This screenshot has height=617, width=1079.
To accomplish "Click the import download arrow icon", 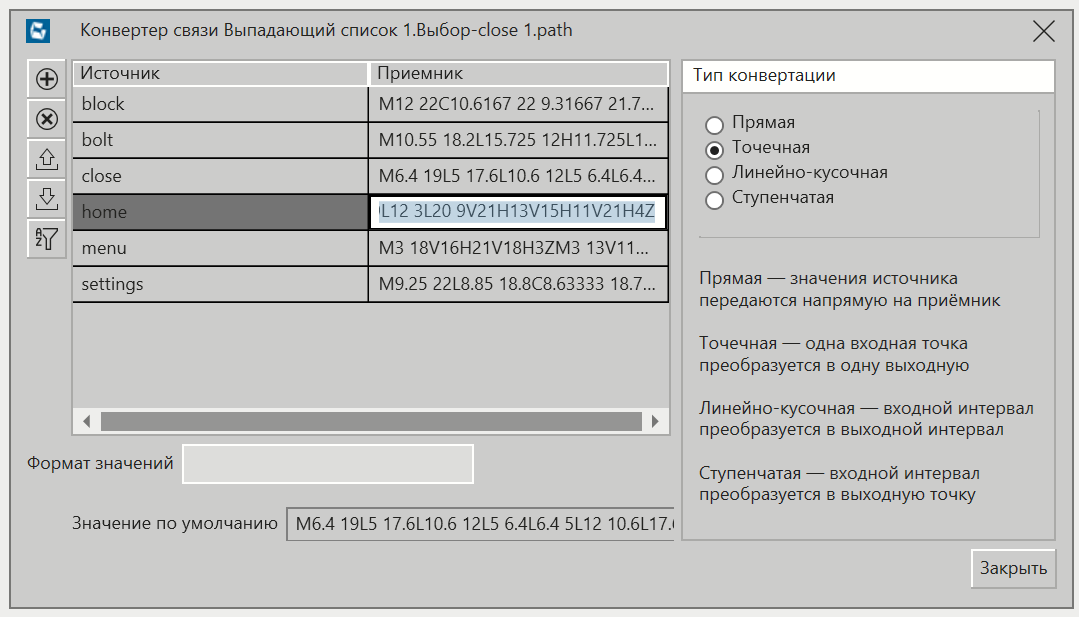I will pyautogui.click(x=46, y=199).
